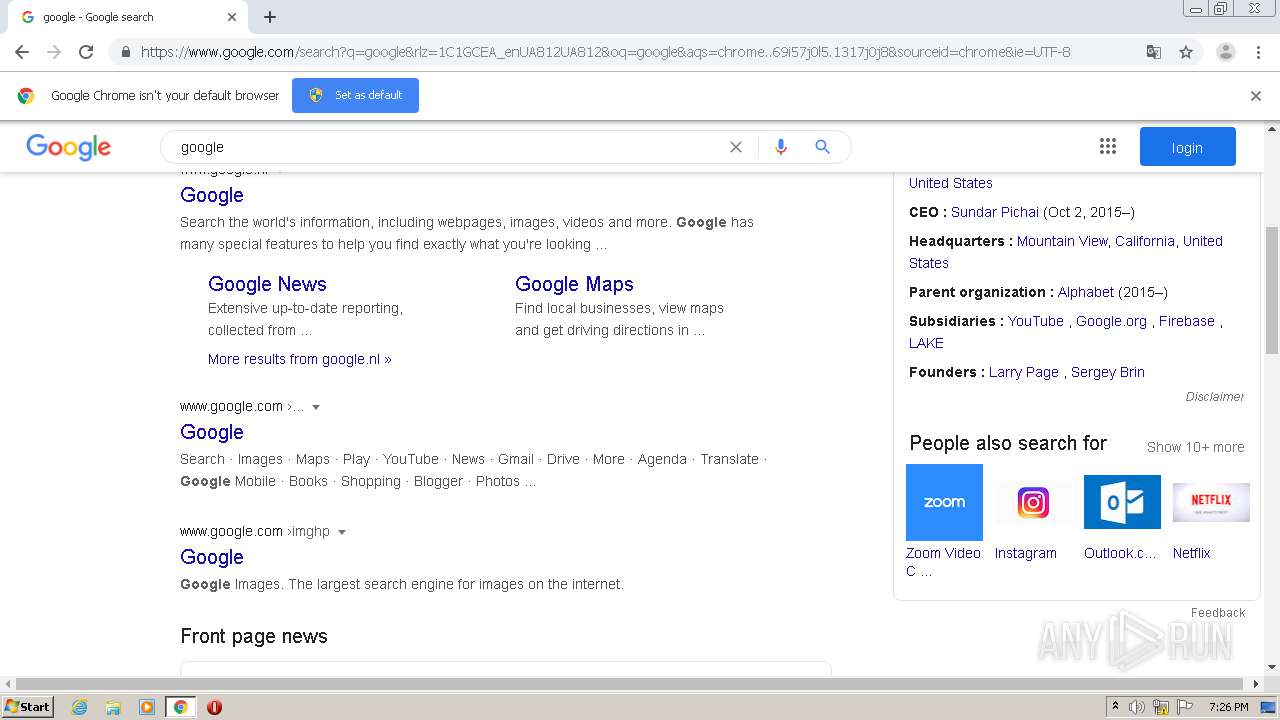The height and width of the screenshot is (720, 1280).
Task: Clear the search box with the X icon
Action: [x=736, y=147]
